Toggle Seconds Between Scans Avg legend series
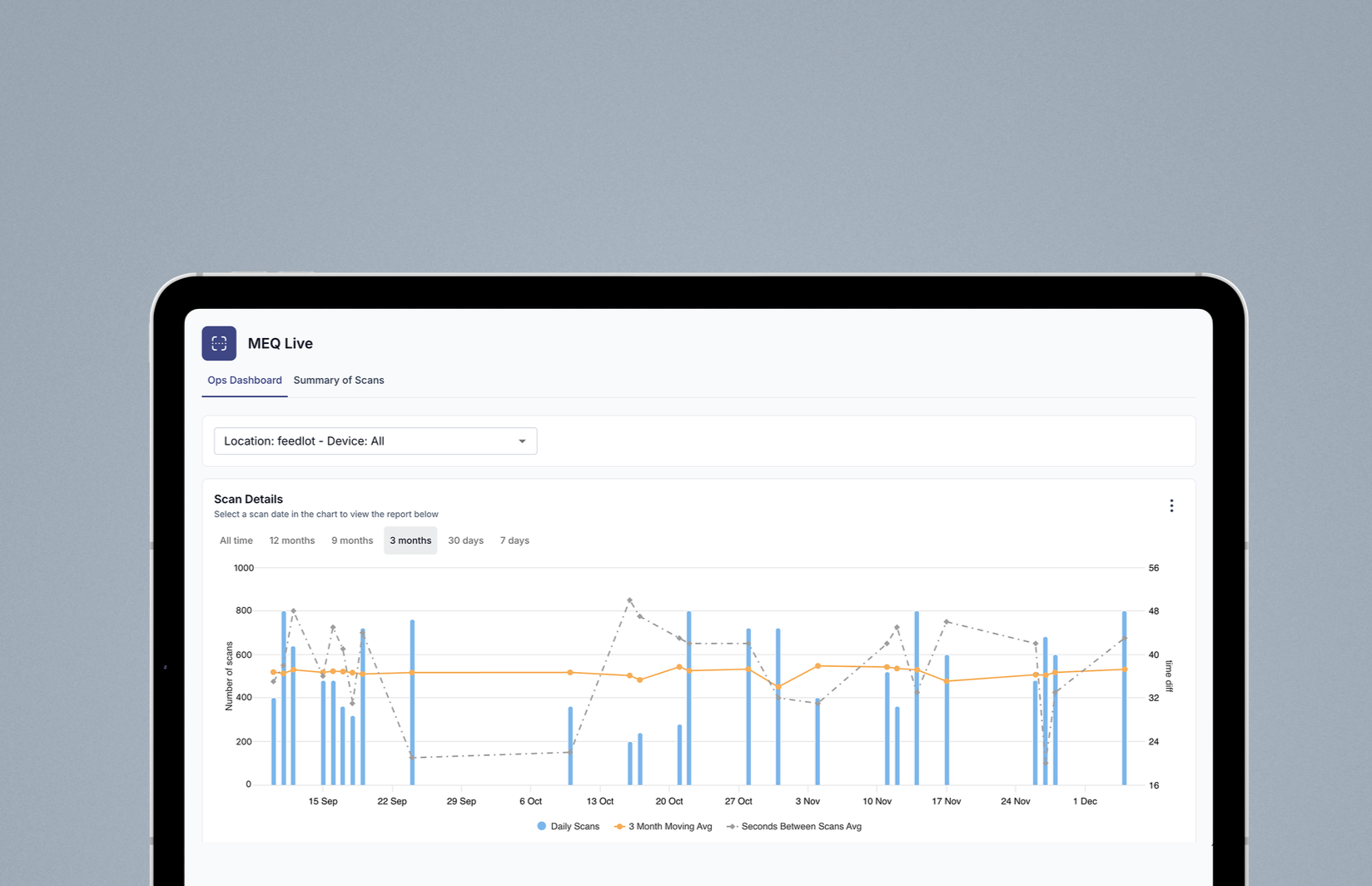This screenshot has width=1372, height=886. coord(794,826)
